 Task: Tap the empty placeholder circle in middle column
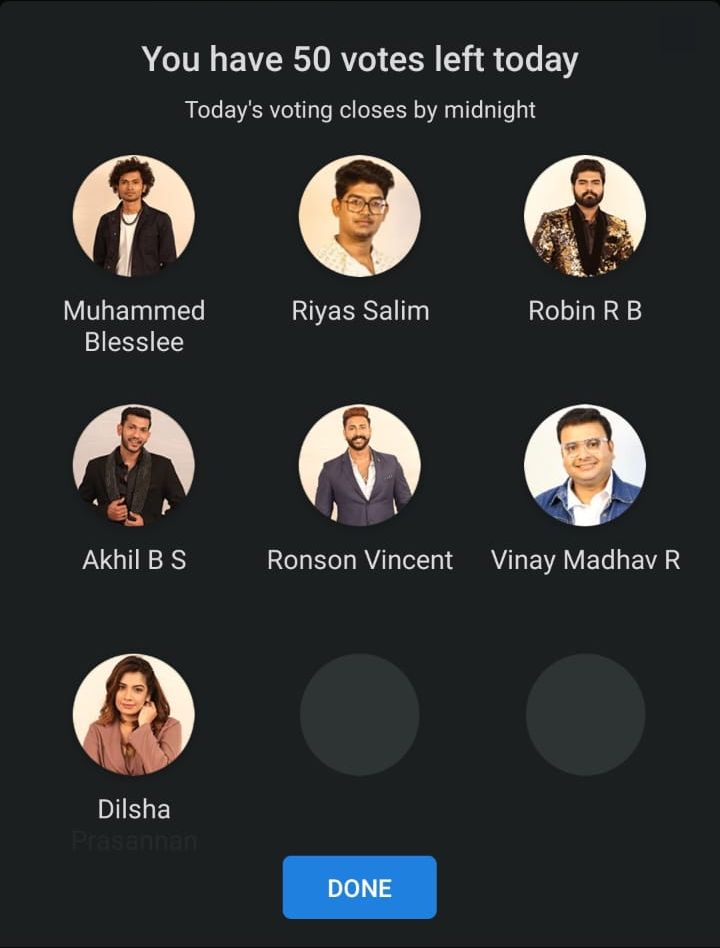360,715
